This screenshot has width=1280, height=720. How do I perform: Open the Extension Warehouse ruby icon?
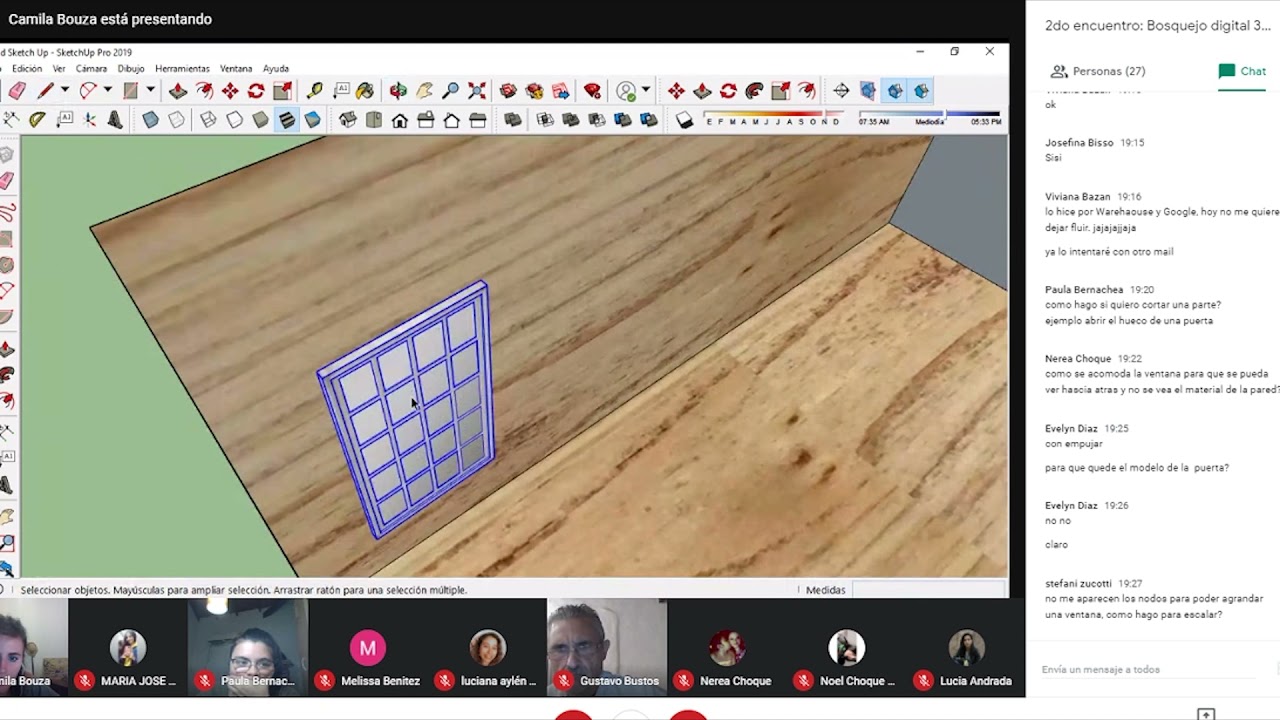click(x=593, y=91)
